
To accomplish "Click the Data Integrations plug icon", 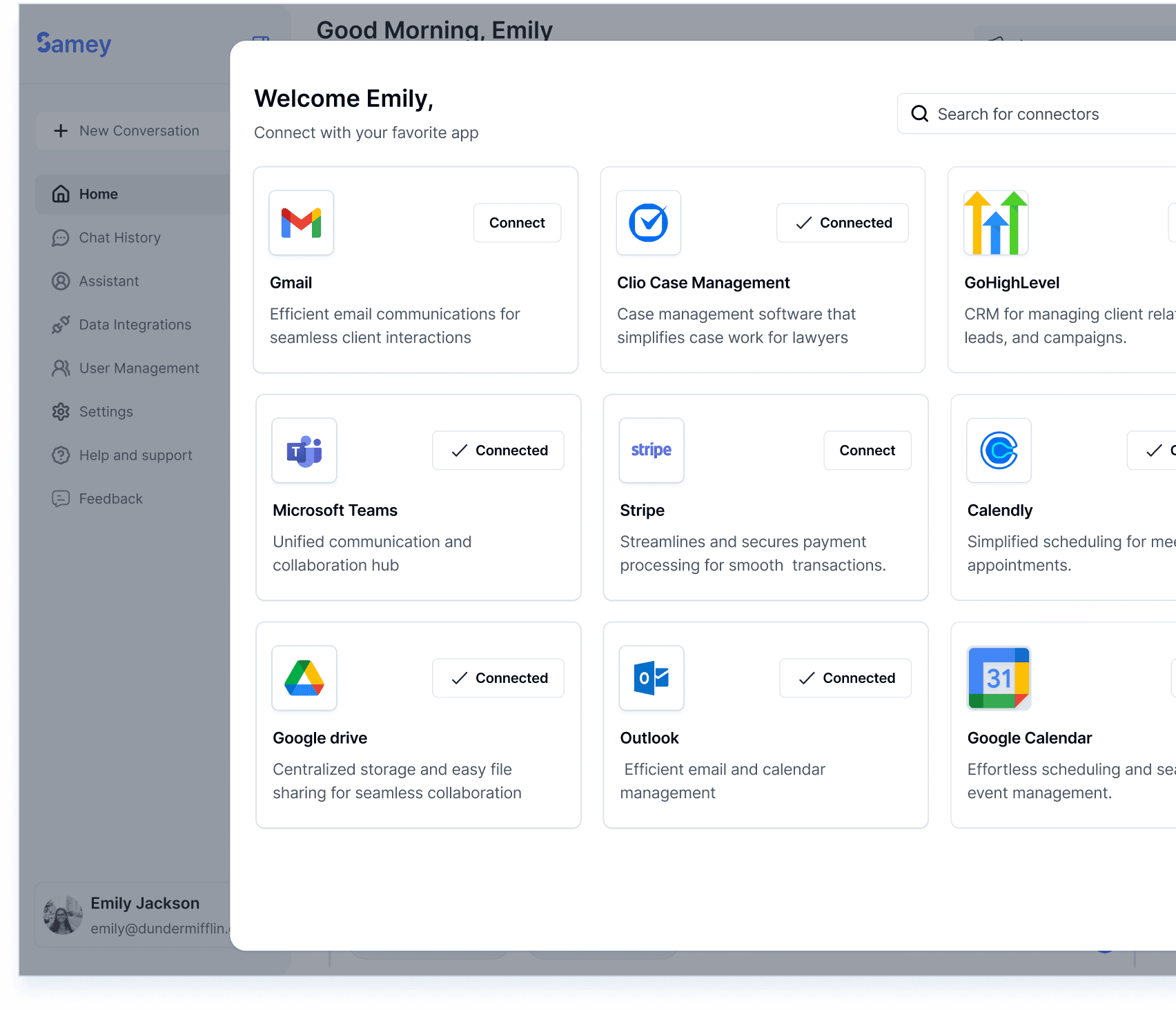I will pyautogui.click(x=61, y=324).
